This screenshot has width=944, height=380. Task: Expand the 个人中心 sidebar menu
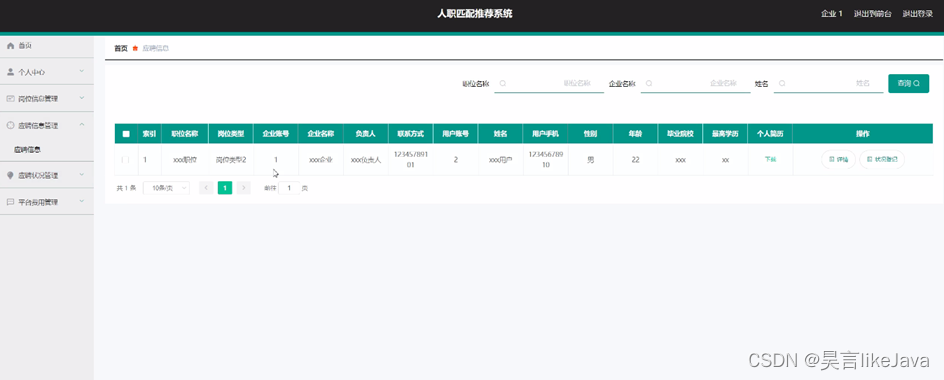click(x=82, y=72)
